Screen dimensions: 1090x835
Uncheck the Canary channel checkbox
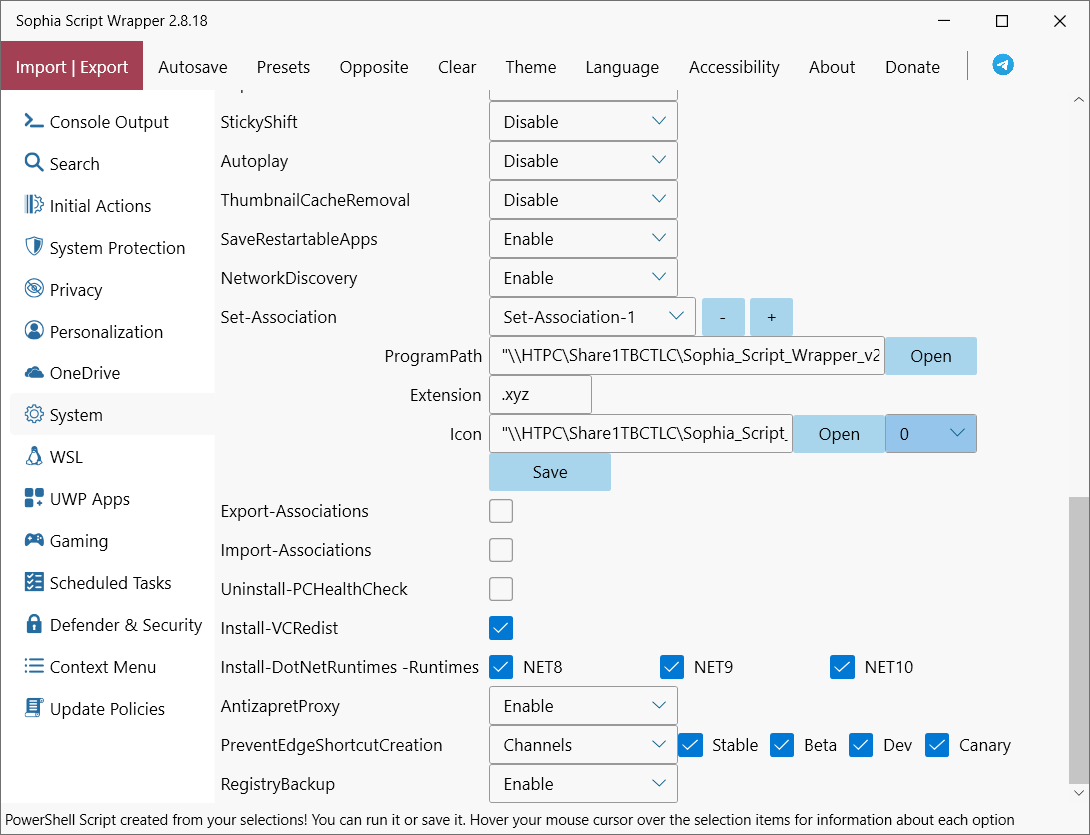click(x=937, y=745)
